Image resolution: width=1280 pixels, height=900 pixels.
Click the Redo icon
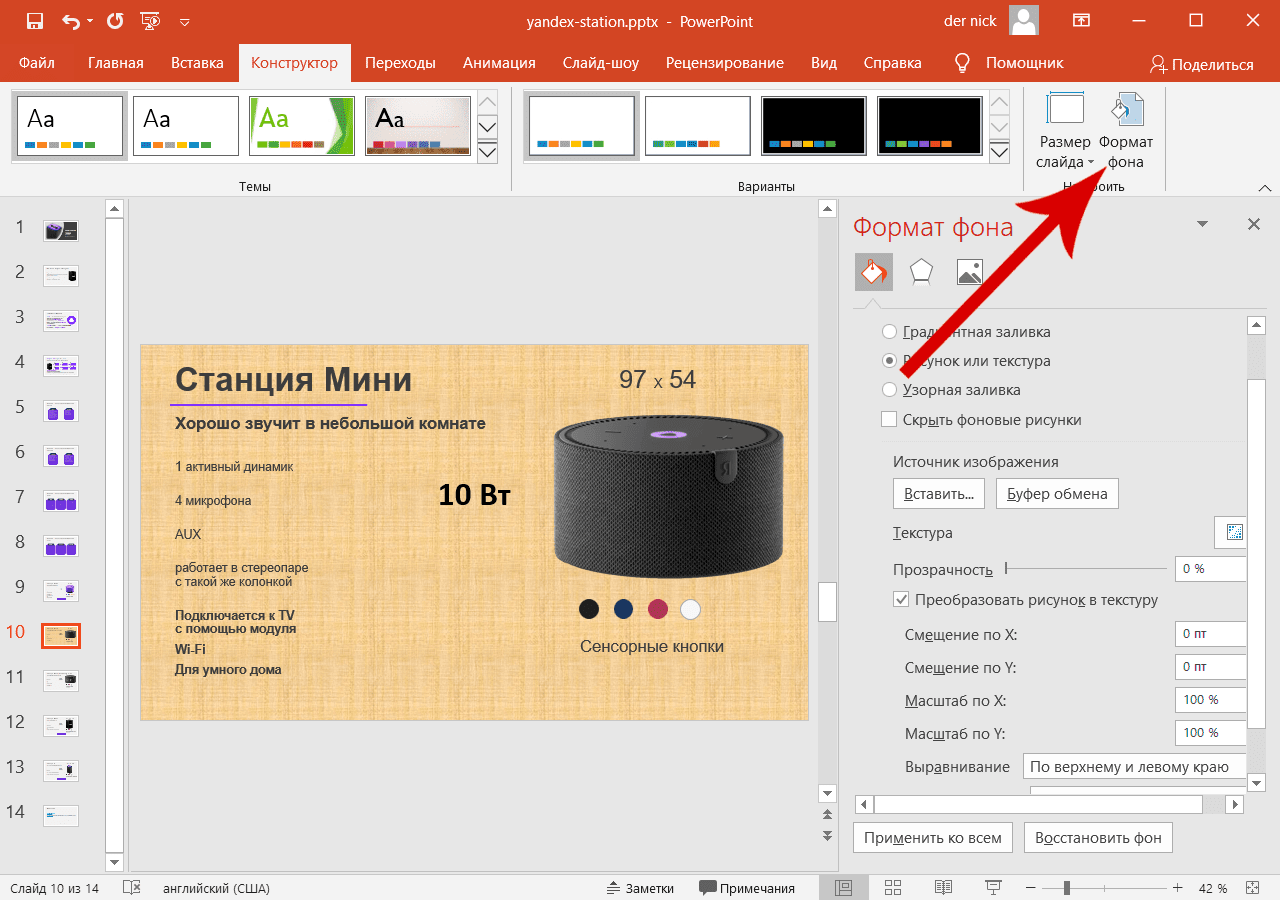coord(115,21)
